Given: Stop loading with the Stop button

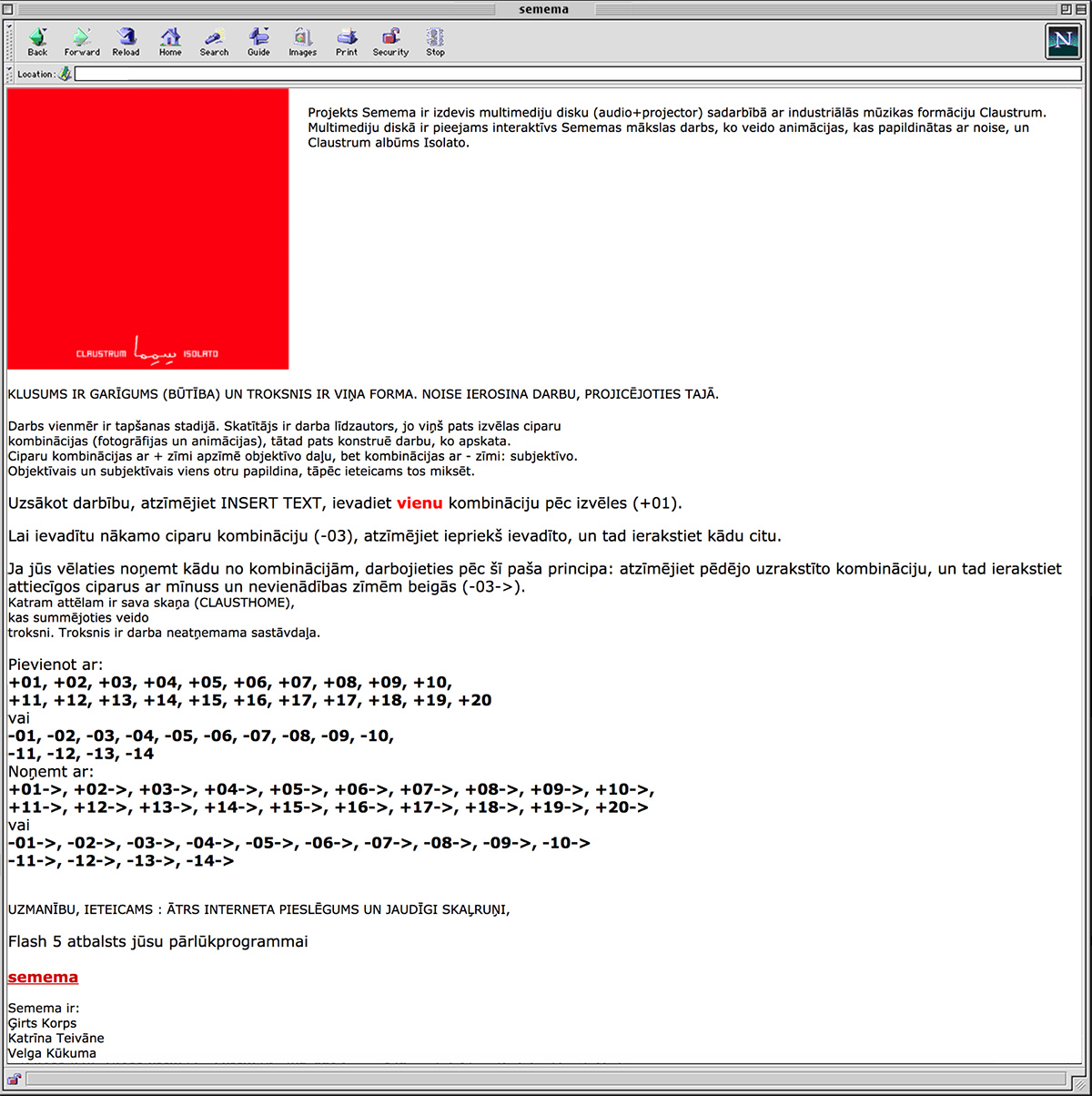Looking at the screenshot, I should pyautogui.click(x=435, y=42).
